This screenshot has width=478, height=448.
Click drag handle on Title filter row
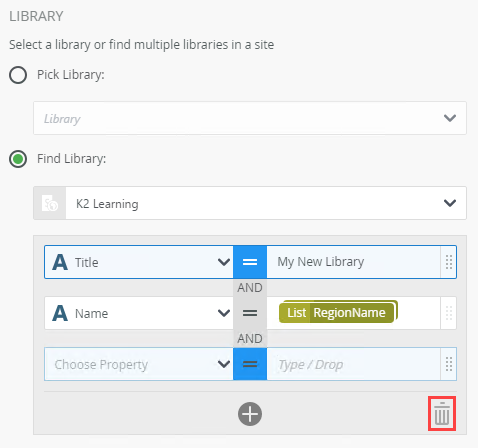pyautogui.click(x=449, y=262)
